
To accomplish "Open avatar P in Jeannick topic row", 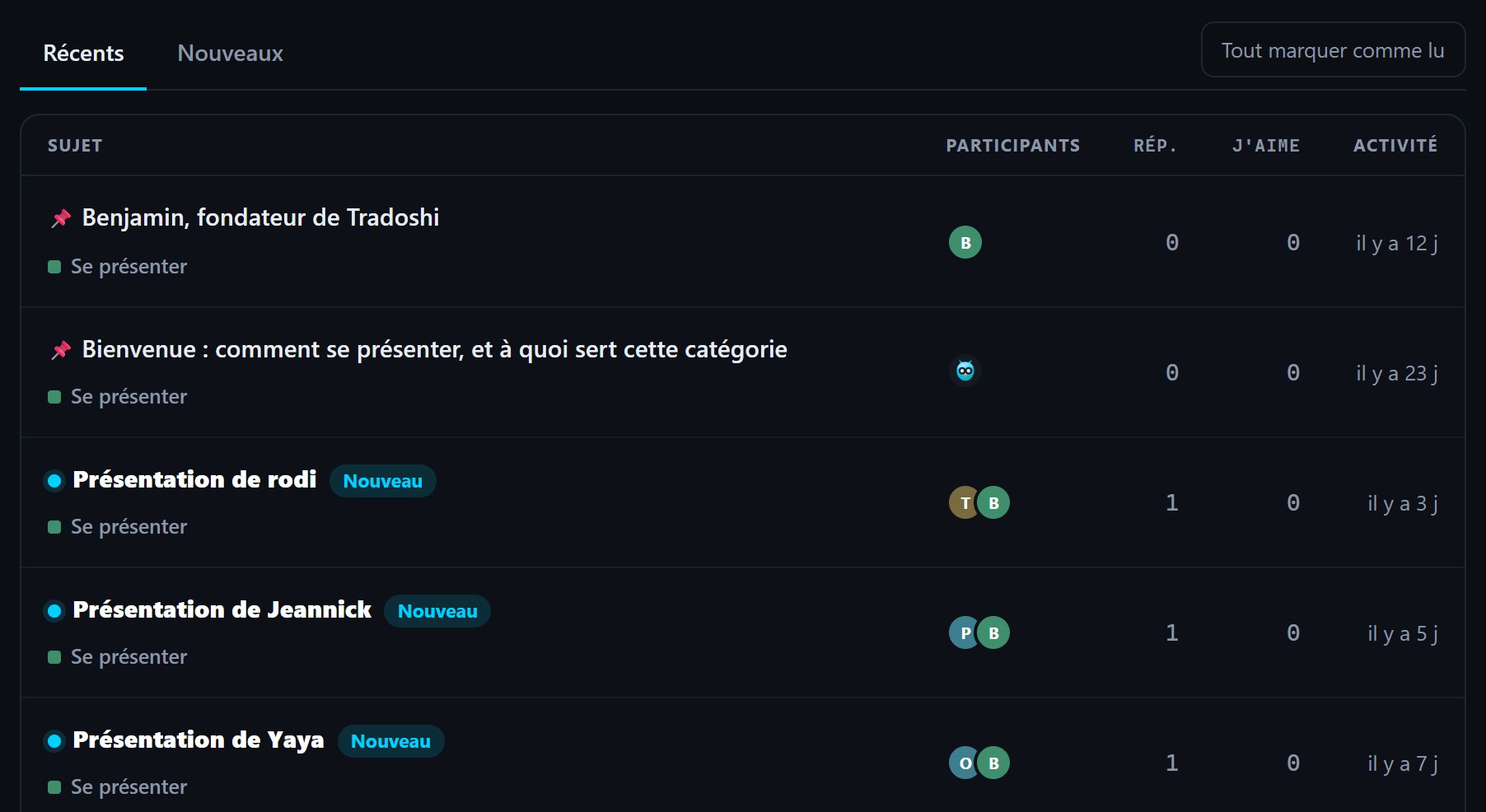I will tap(964, 633).
